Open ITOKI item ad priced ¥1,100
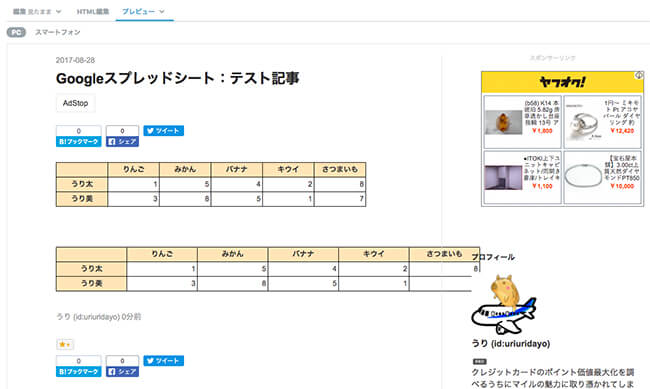This screenshot has height=389, width=650. tap(522, 177)
